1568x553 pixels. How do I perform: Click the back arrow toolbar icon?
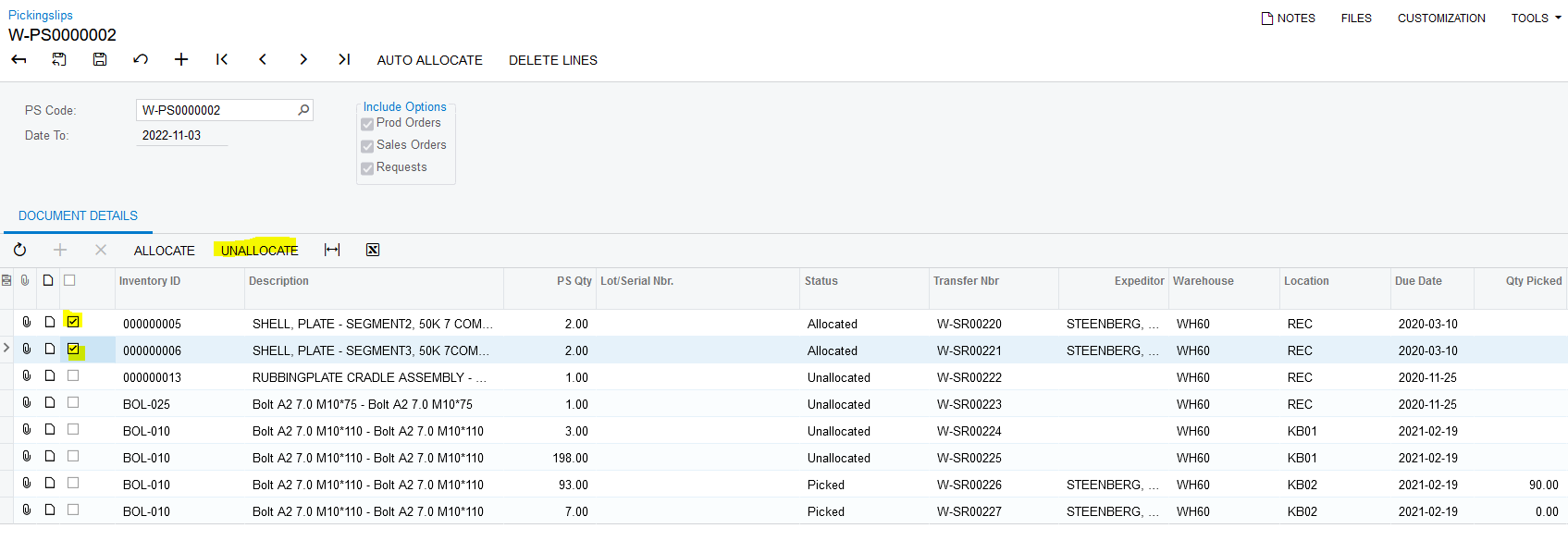click(19, 60)
